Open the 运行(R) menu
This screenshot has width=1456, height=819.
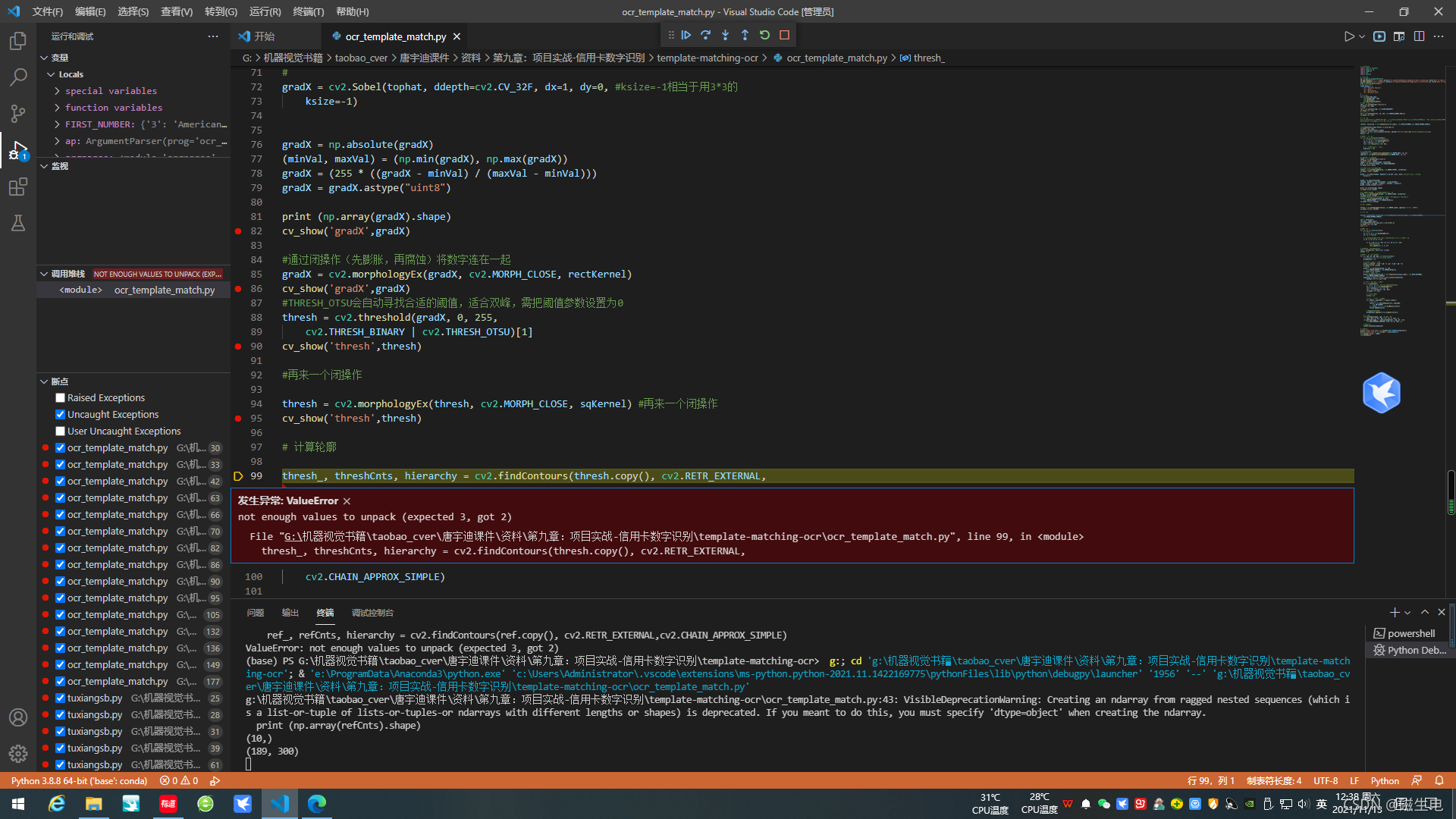pos(265,11)
